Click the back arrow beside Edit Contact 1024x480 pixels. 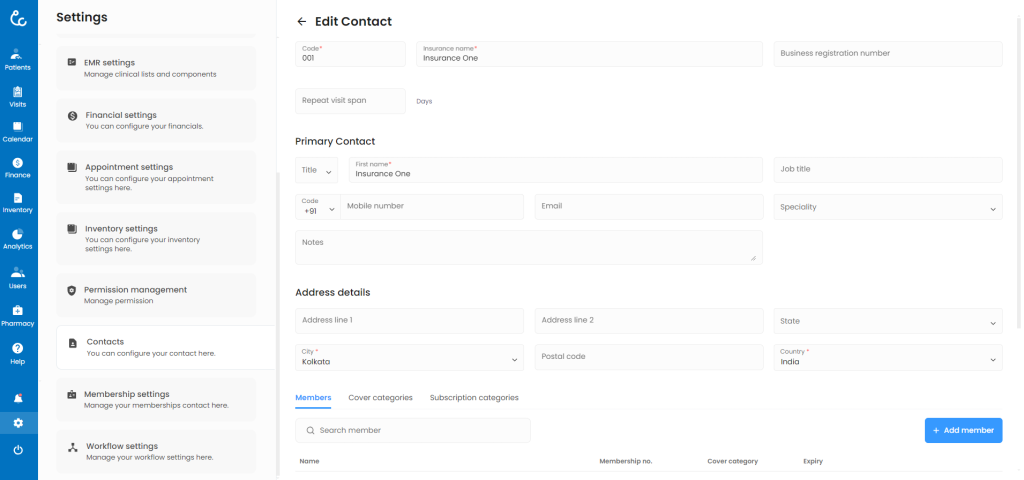(x=302, y=22)
